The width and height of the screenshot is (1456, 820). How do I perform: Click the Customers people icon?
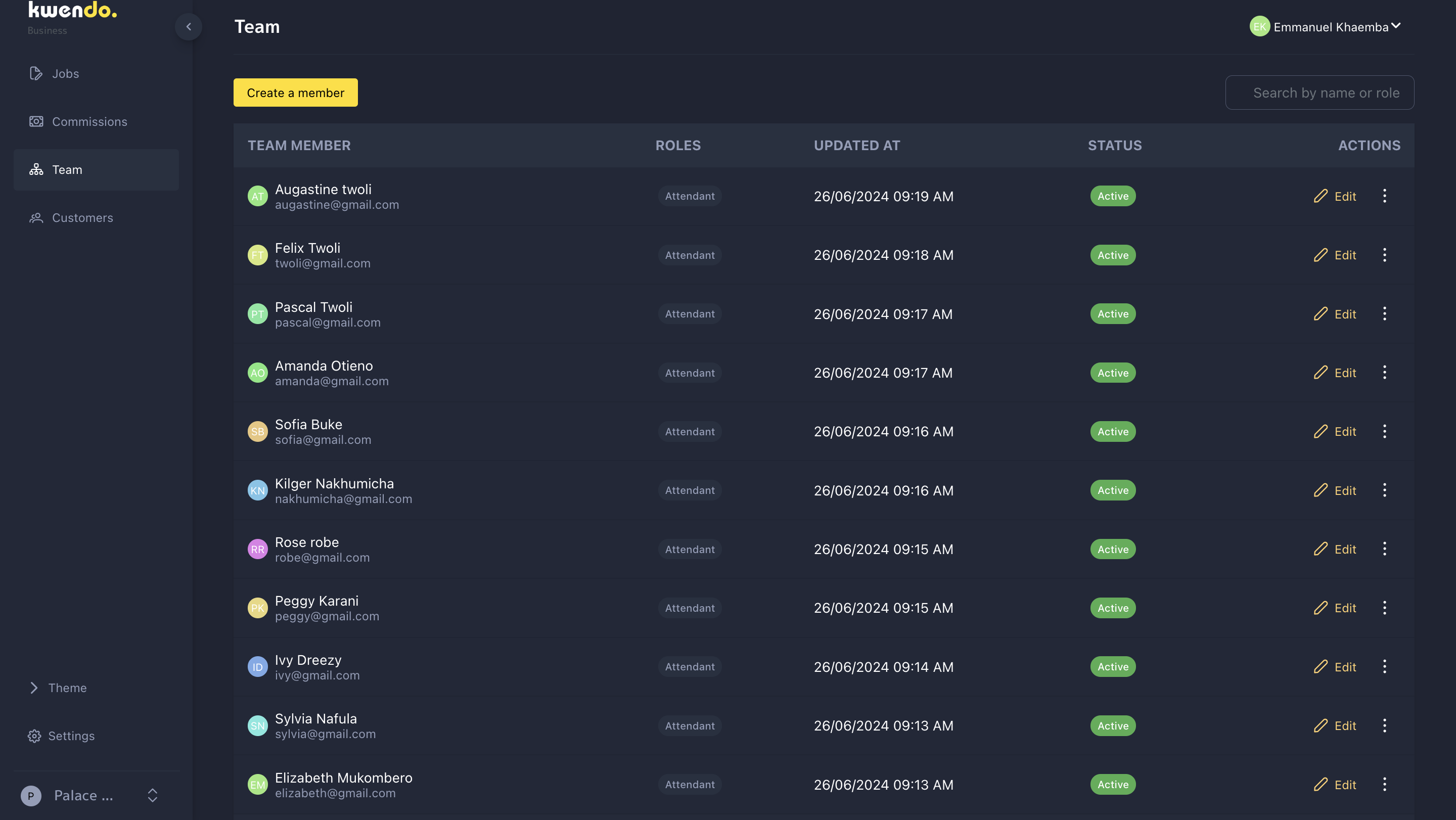point(35,217)
